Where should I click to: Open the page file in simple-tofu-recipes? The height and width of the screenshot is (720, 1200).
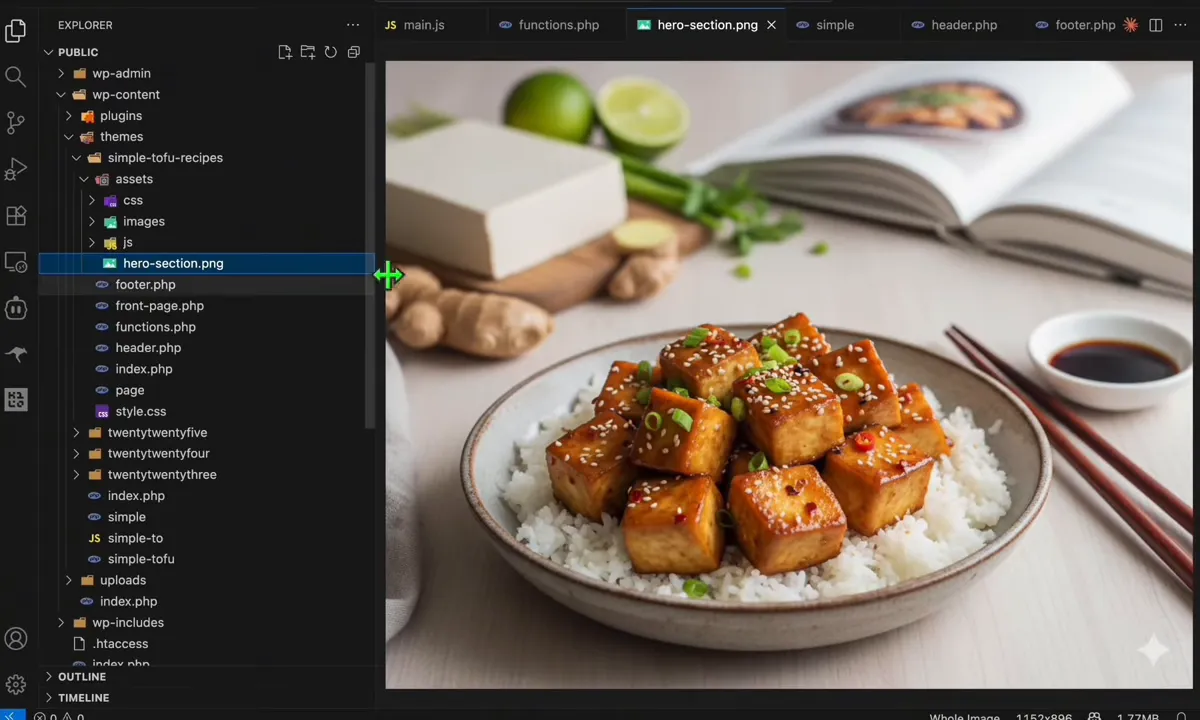[207, 390]
